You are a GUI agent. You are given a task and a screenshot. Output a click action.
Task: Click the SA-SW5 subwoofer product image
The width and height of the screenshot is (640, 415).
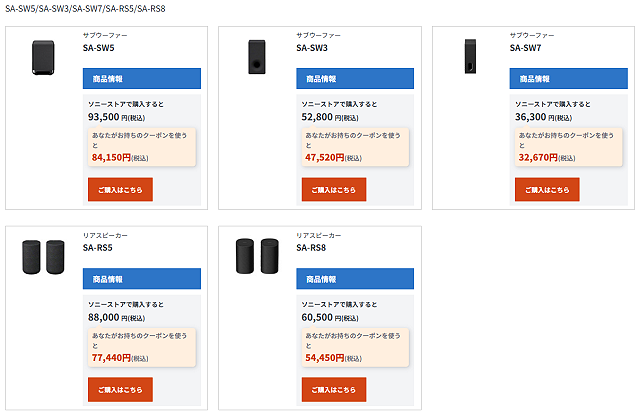43,58
